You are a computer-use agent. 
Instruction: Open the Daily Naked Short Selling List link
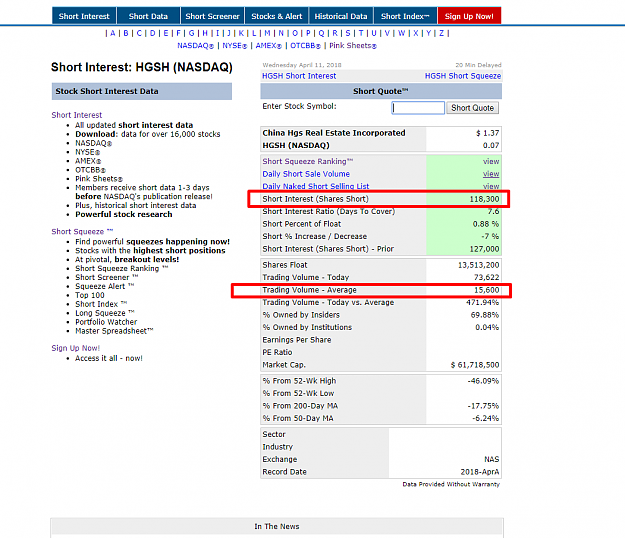click(315, 186)
